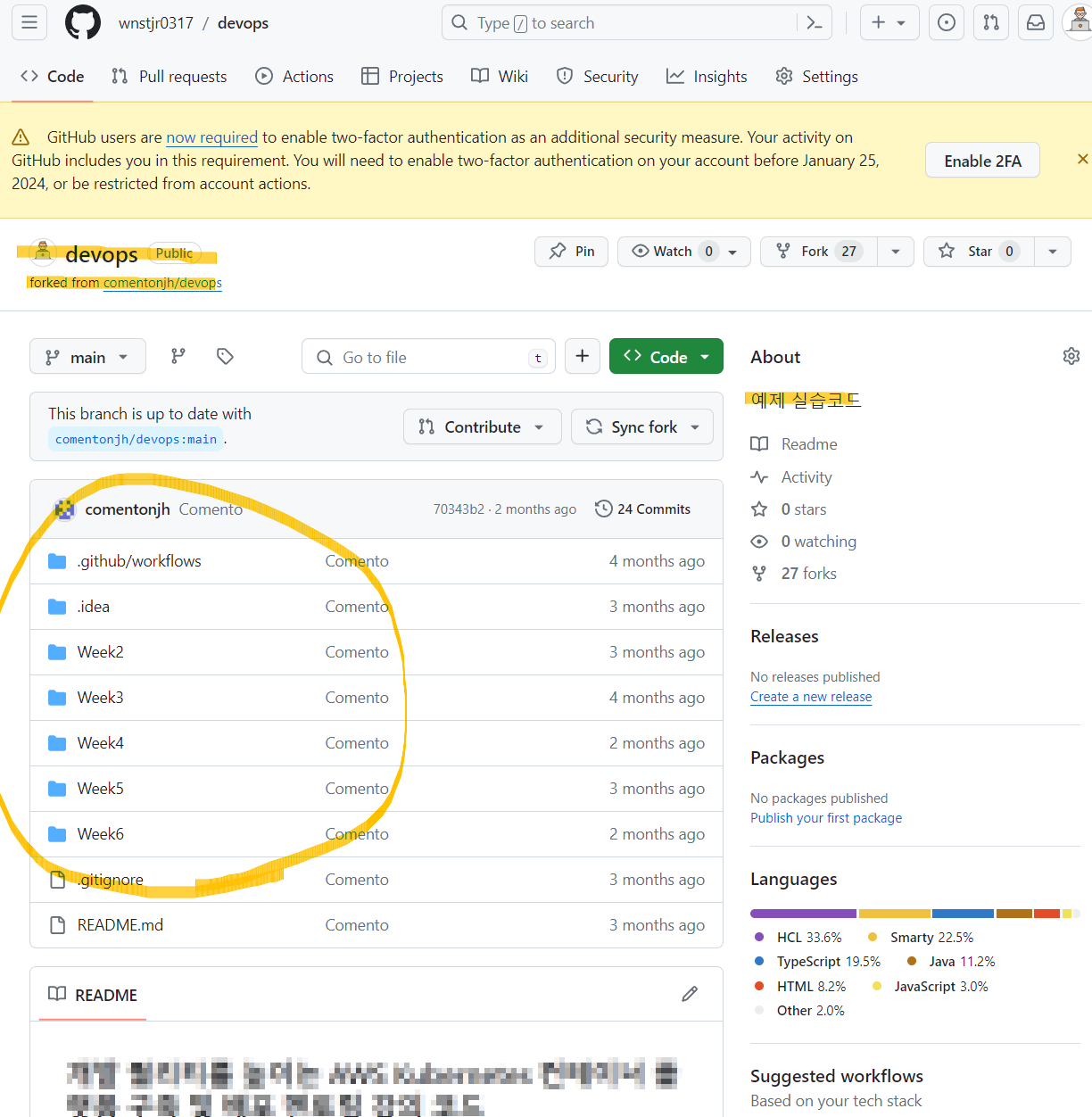
Task: Focus the Go to file search field
Action: pos(429,357)
